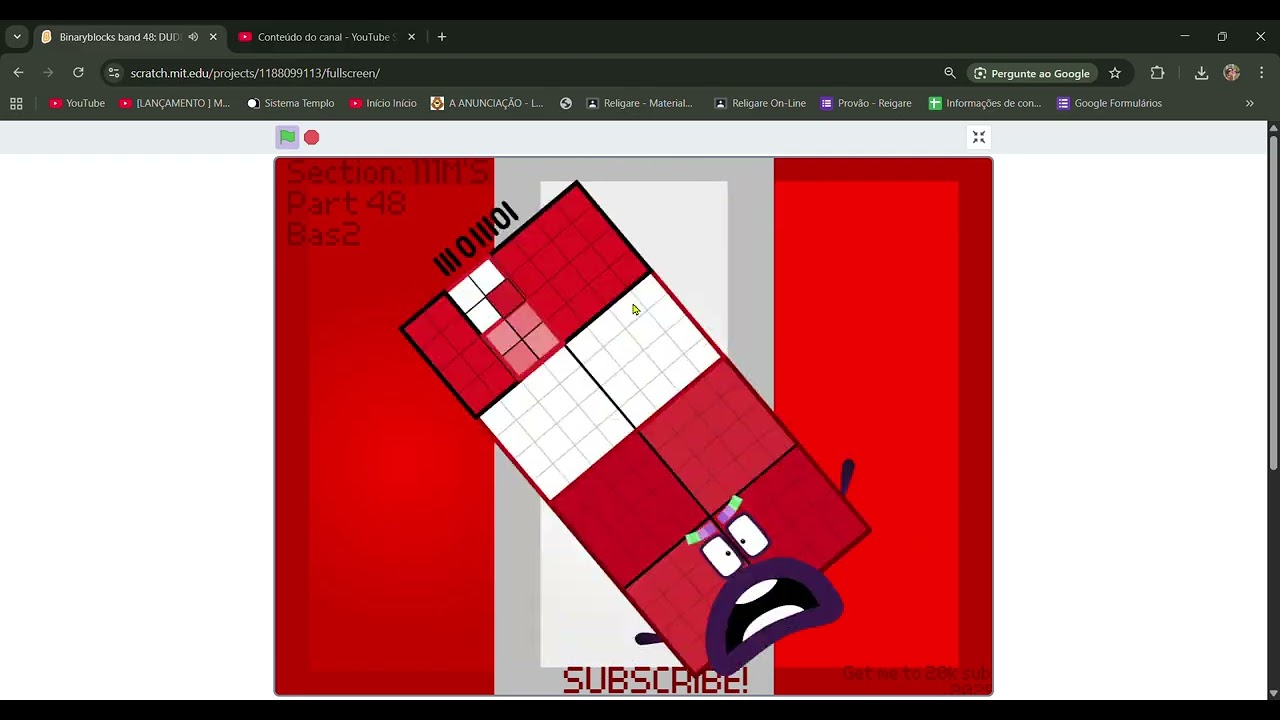This screenshot has height=720, width=1280.
Task: Open the Religare - Material bookmark
Action: coord(640,103)
